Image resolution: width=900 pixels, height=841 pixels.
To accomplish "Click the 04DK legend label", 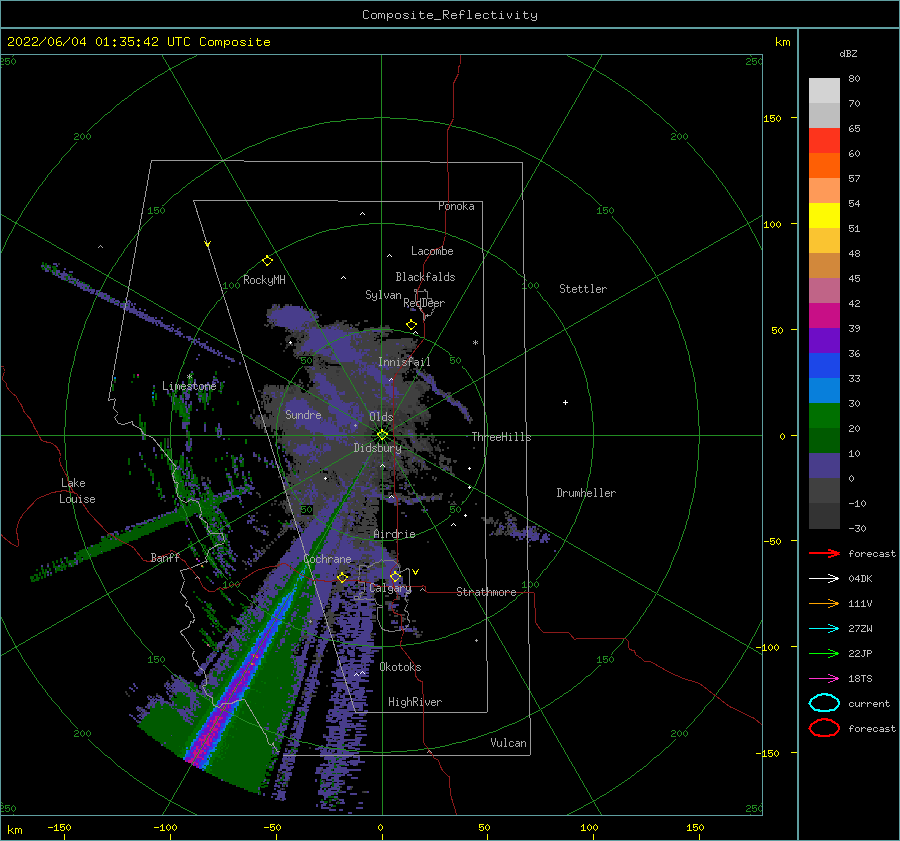I will [860, 578].
